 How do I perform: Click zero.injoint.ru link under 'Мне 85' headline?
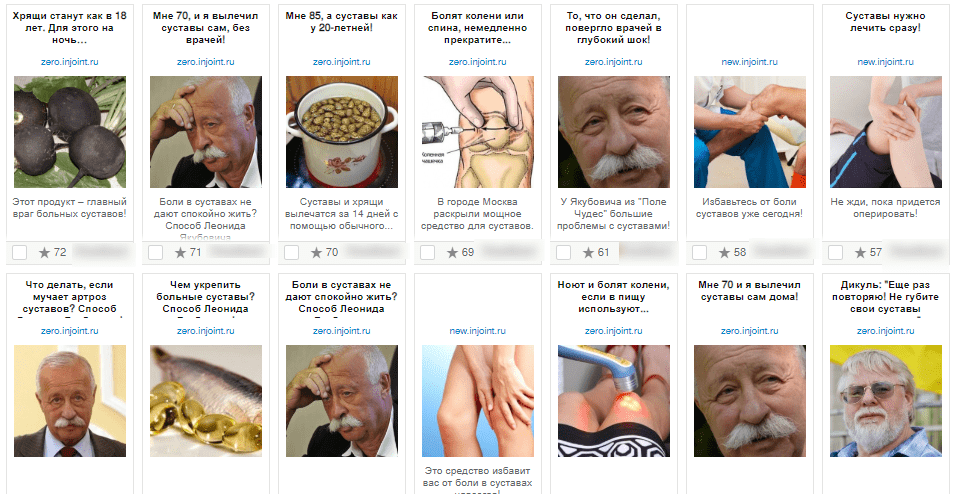342,62
